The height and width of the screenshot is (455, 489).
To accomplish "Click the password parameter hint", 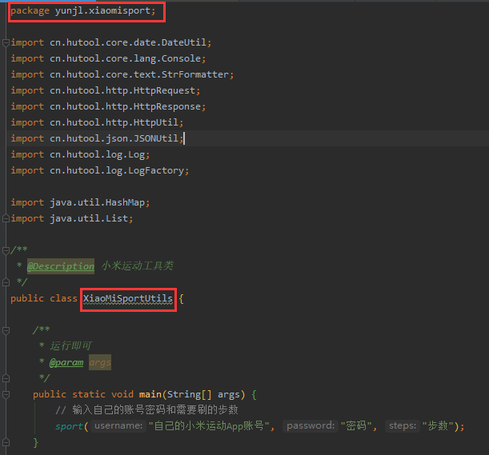I will tap(310, 426).
